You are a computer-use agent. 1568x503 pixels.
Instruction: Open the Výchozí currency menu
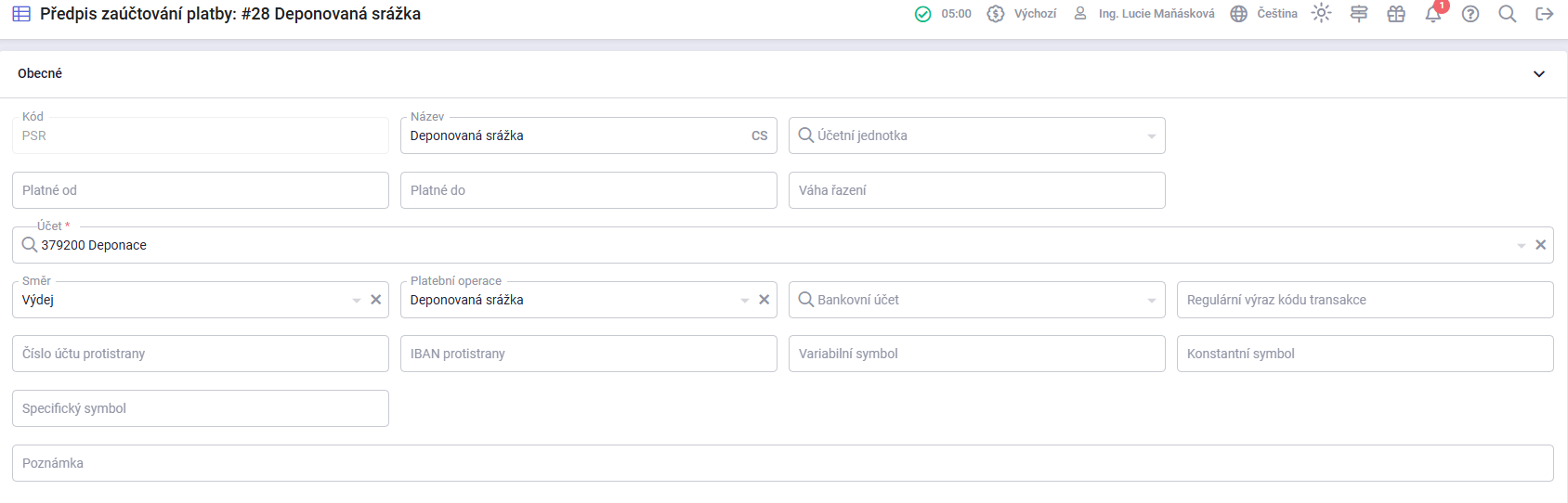point(1022,14)
